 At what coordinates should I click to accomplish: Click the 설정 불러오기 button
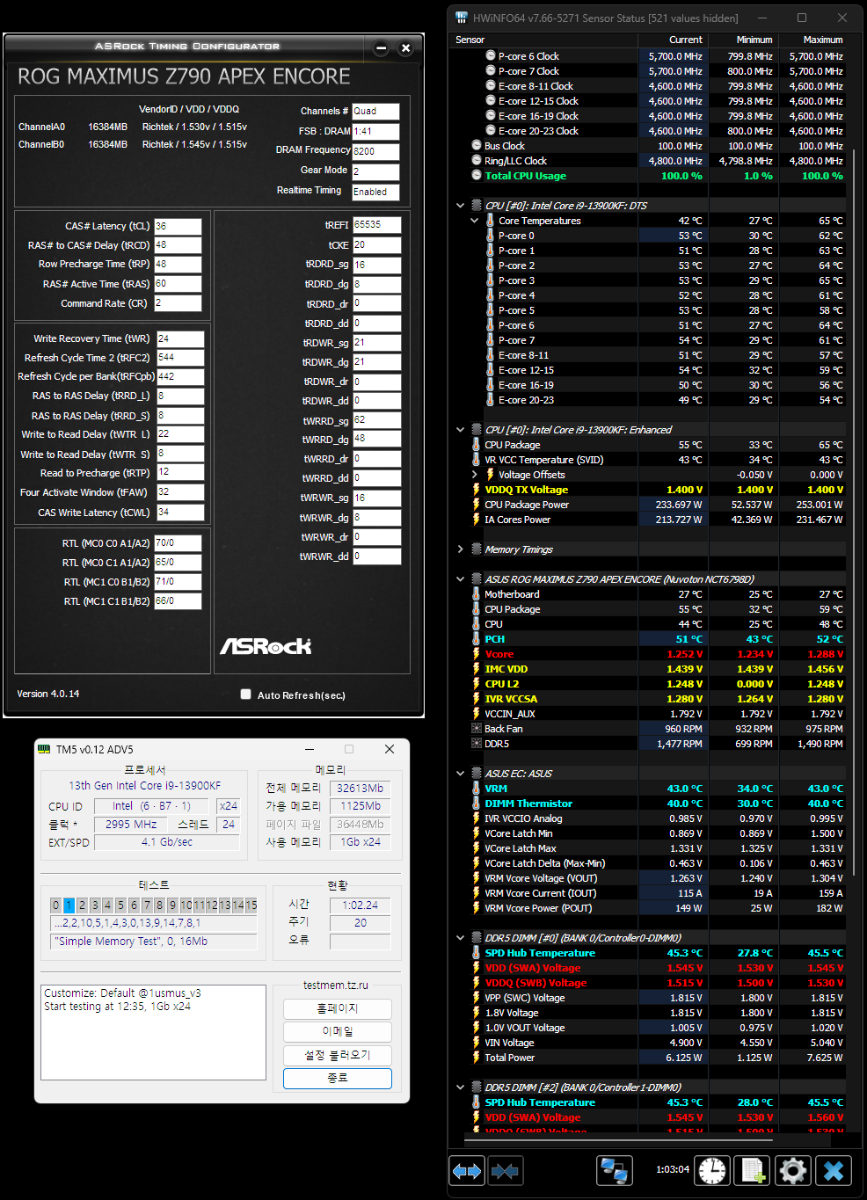click(337, 1055)
